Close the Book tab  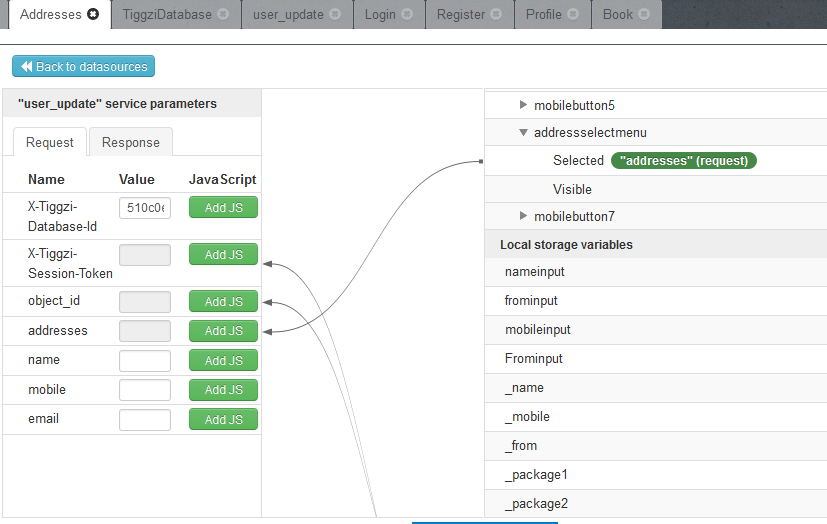pos(644,15)
